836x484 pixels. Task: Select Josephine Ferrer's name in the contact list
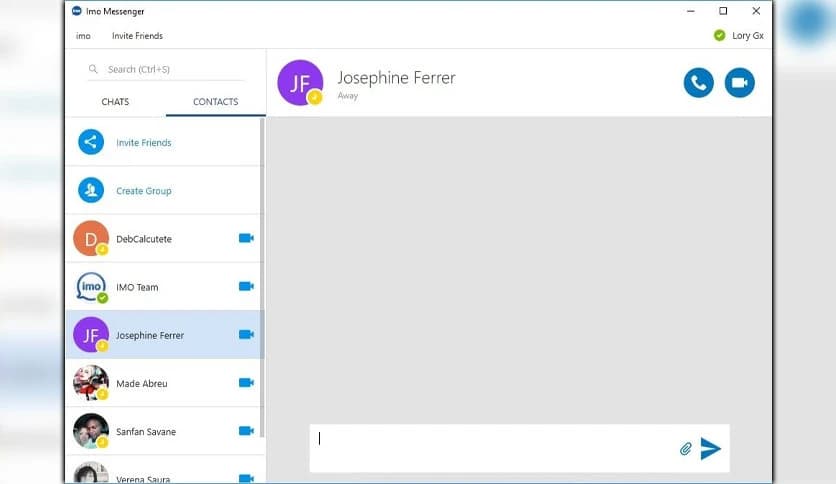(150, 335)
